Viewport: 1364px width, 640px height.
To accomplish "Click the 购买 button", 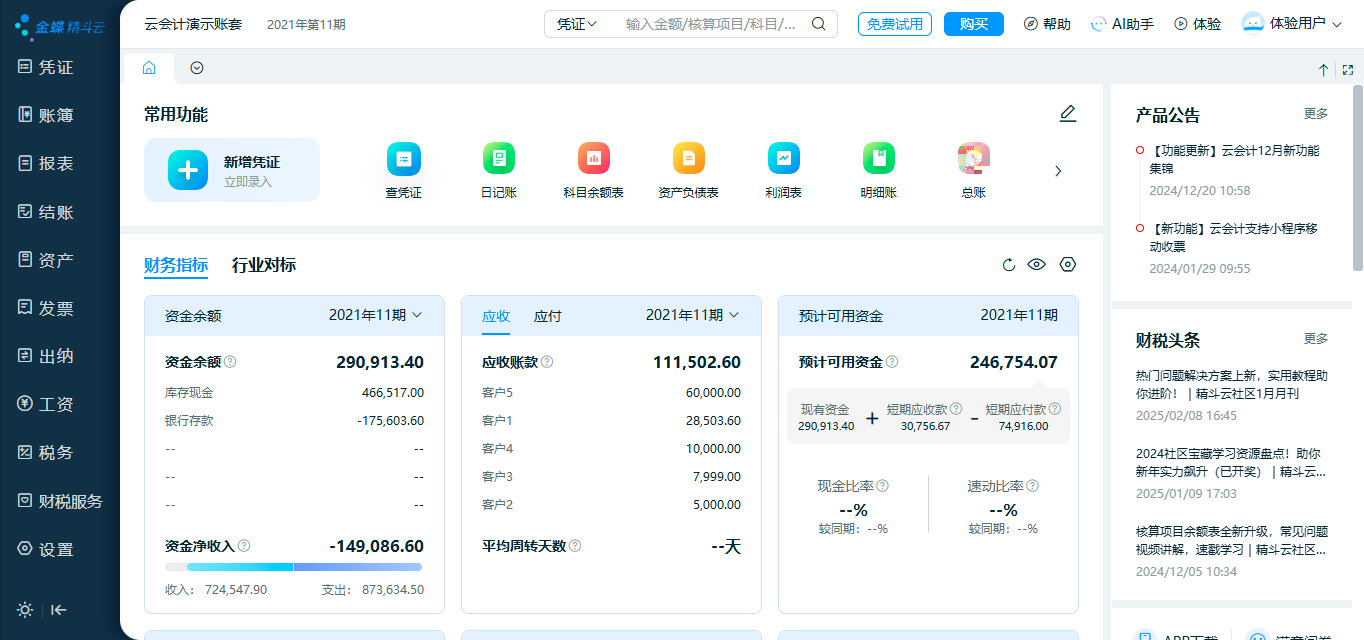I will coord(974,24).
